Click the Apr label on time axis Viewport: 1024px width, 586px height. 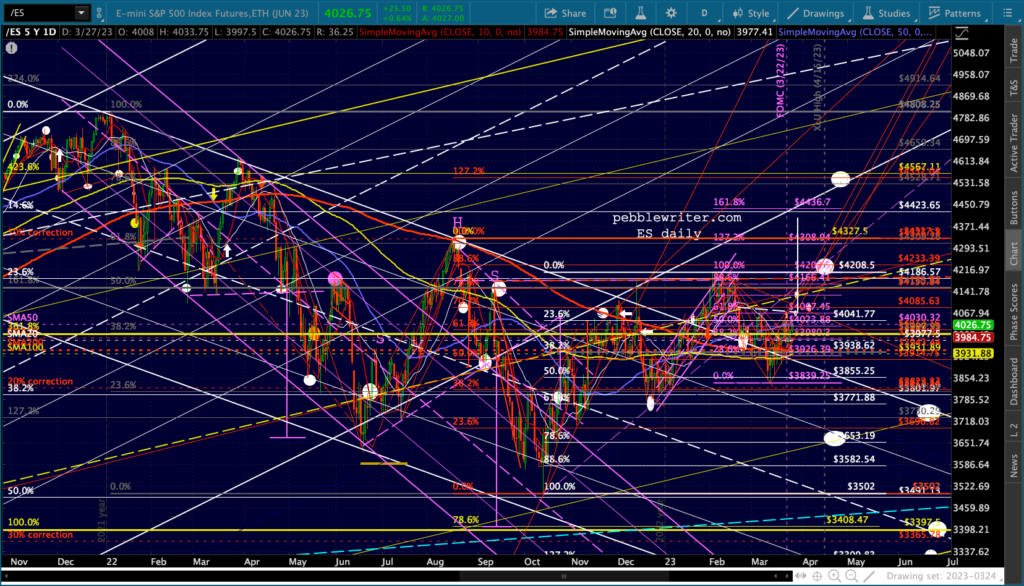(810, 562)
